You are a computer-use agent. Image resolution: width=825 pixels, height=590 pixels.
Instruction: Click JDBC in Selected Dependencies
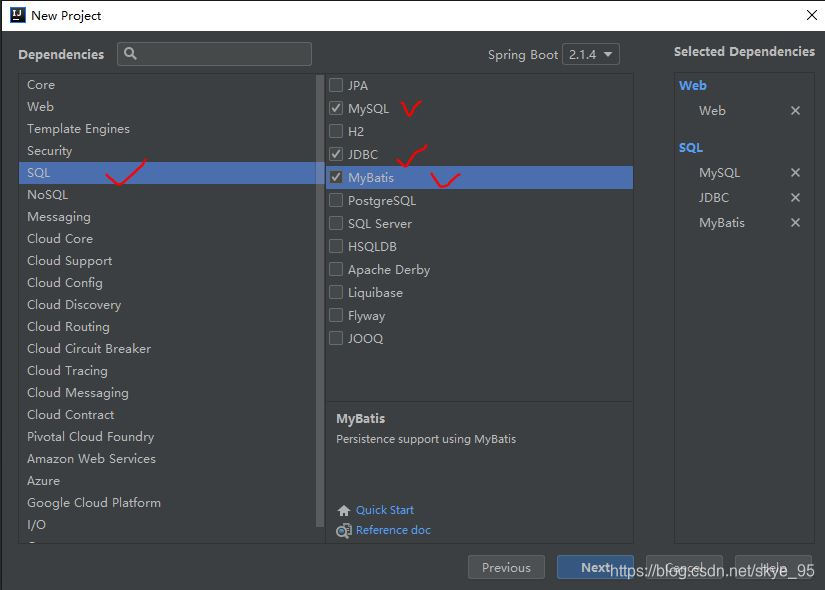[x=714, y=197]
